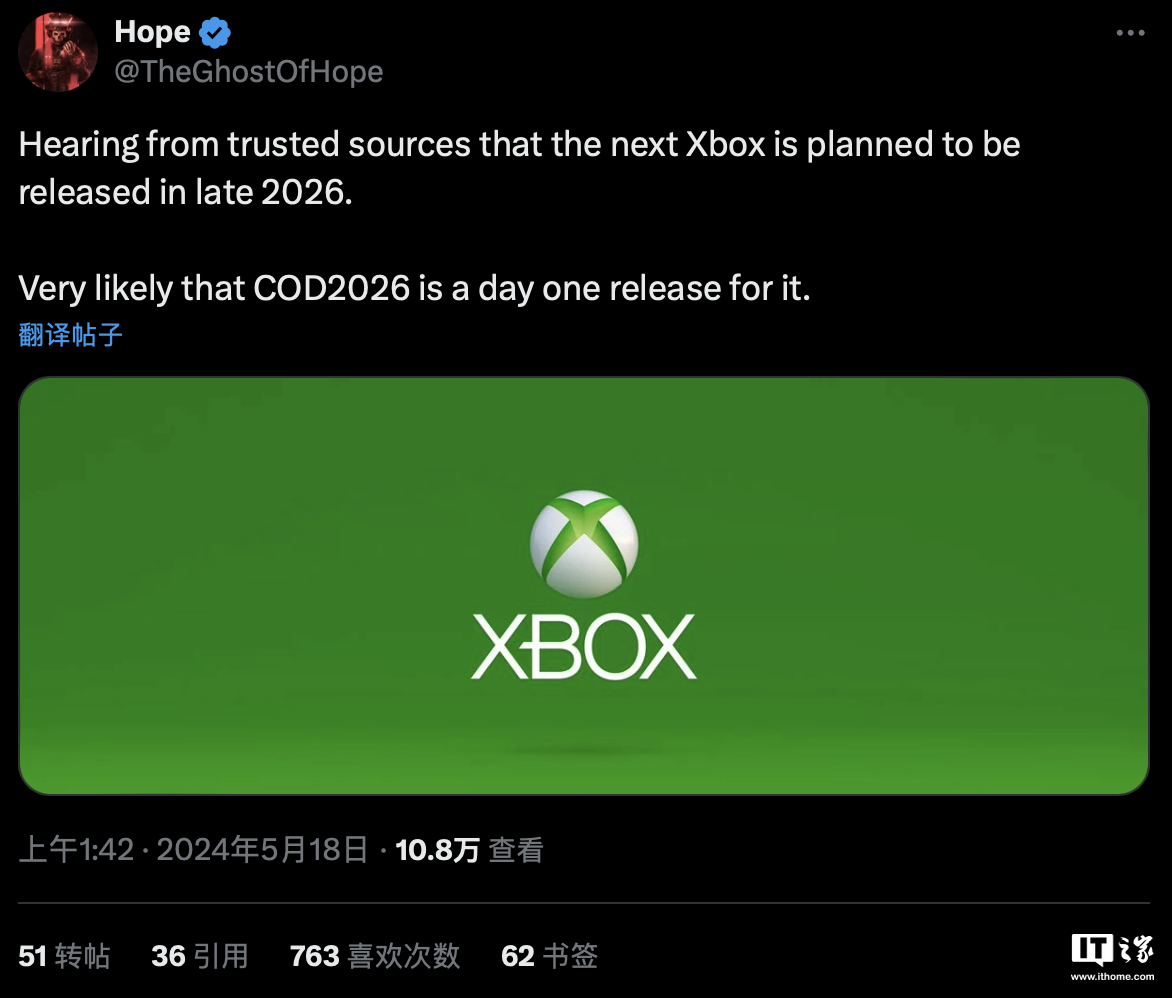Click the IT之家 watermark logo
The image size is (1172, 998).
pos(1111,949)
